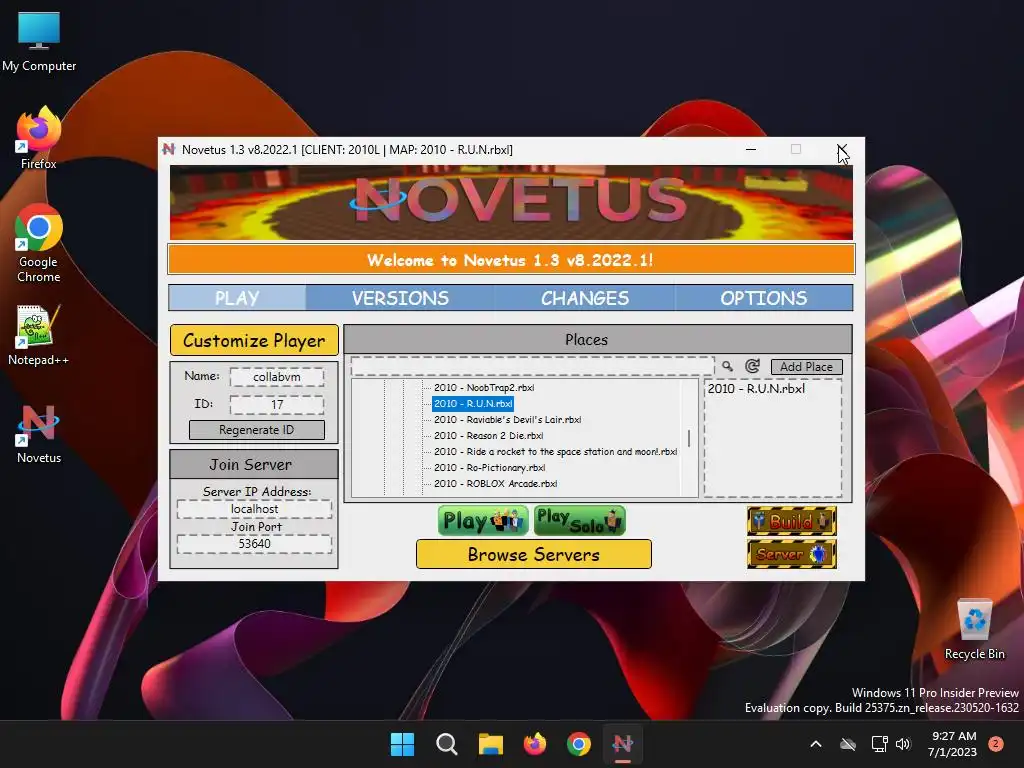1024x768 pixels.
Task: Start a Server with the Server button
Action: point(792,554)
